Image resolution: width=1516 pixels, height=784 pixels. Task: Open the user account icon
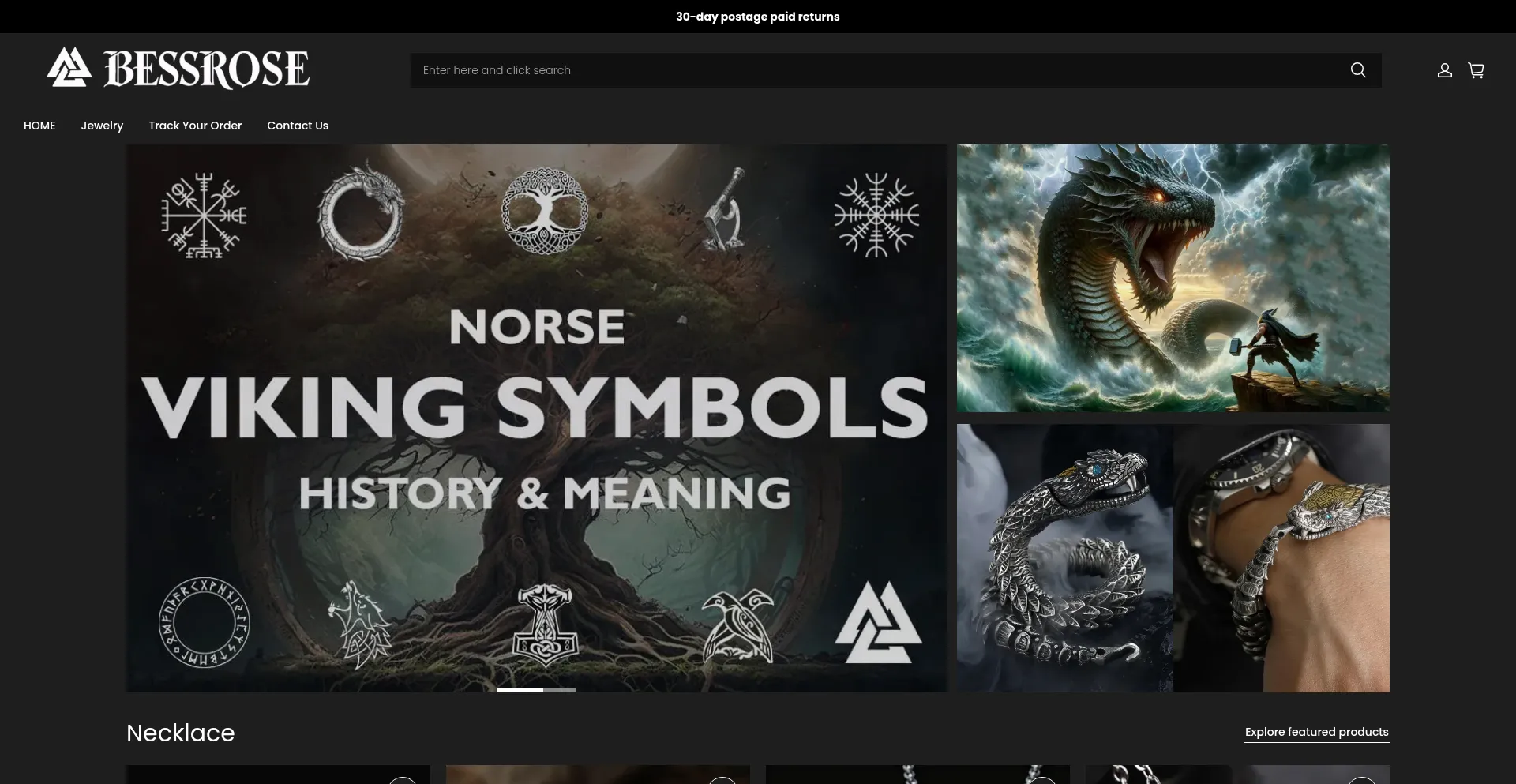1444,70
